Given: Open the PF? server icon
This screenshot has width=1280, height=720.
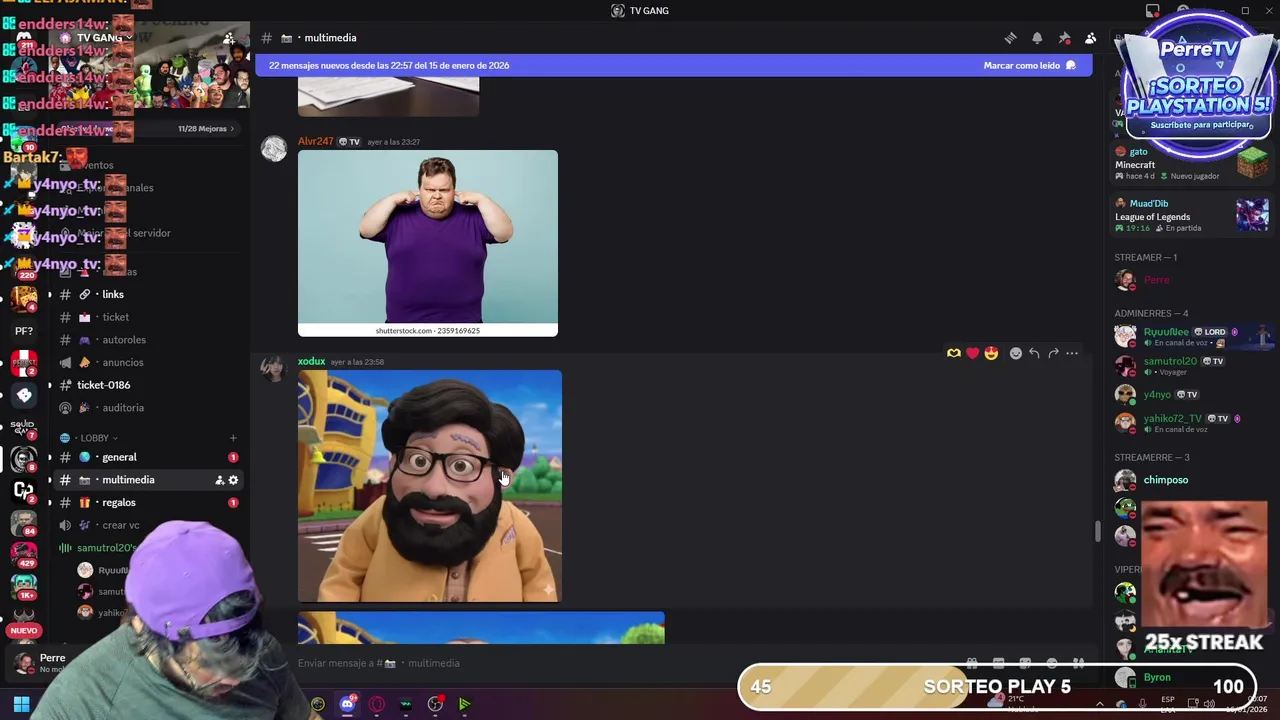Looking at the screenshot, I should coord(24,331).
